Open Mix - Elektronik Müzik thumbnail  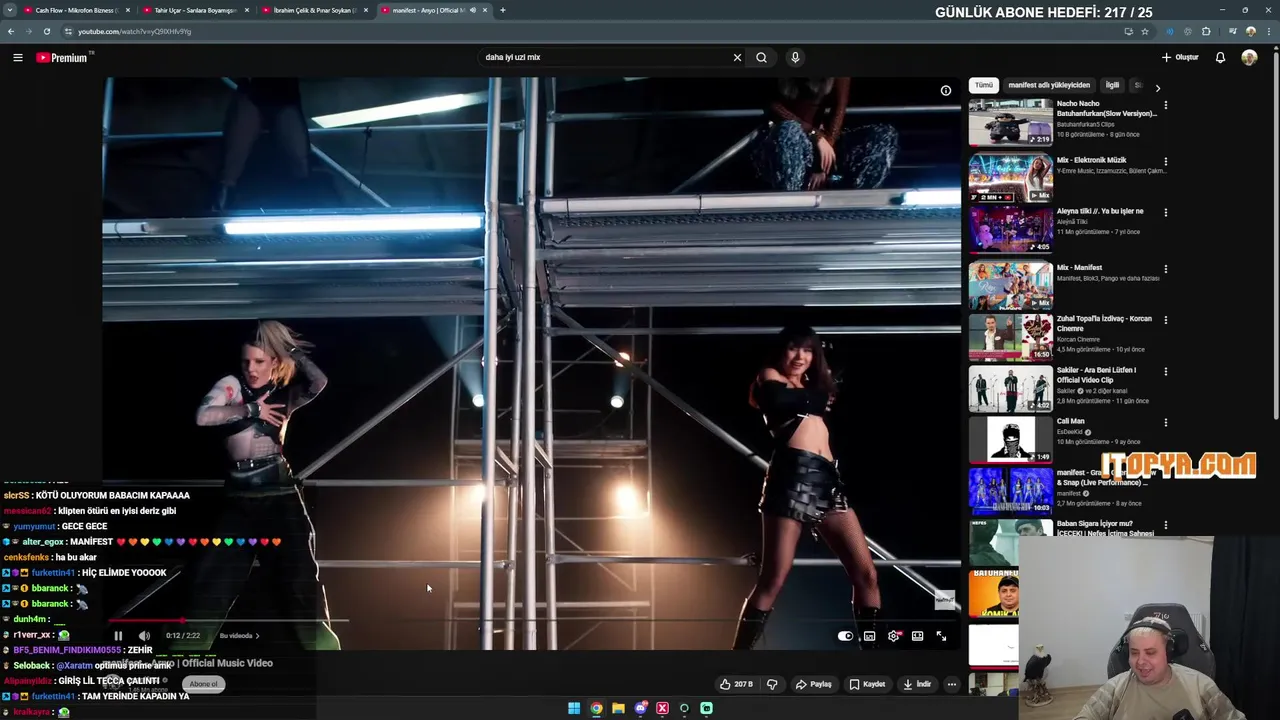[1010, 178]
